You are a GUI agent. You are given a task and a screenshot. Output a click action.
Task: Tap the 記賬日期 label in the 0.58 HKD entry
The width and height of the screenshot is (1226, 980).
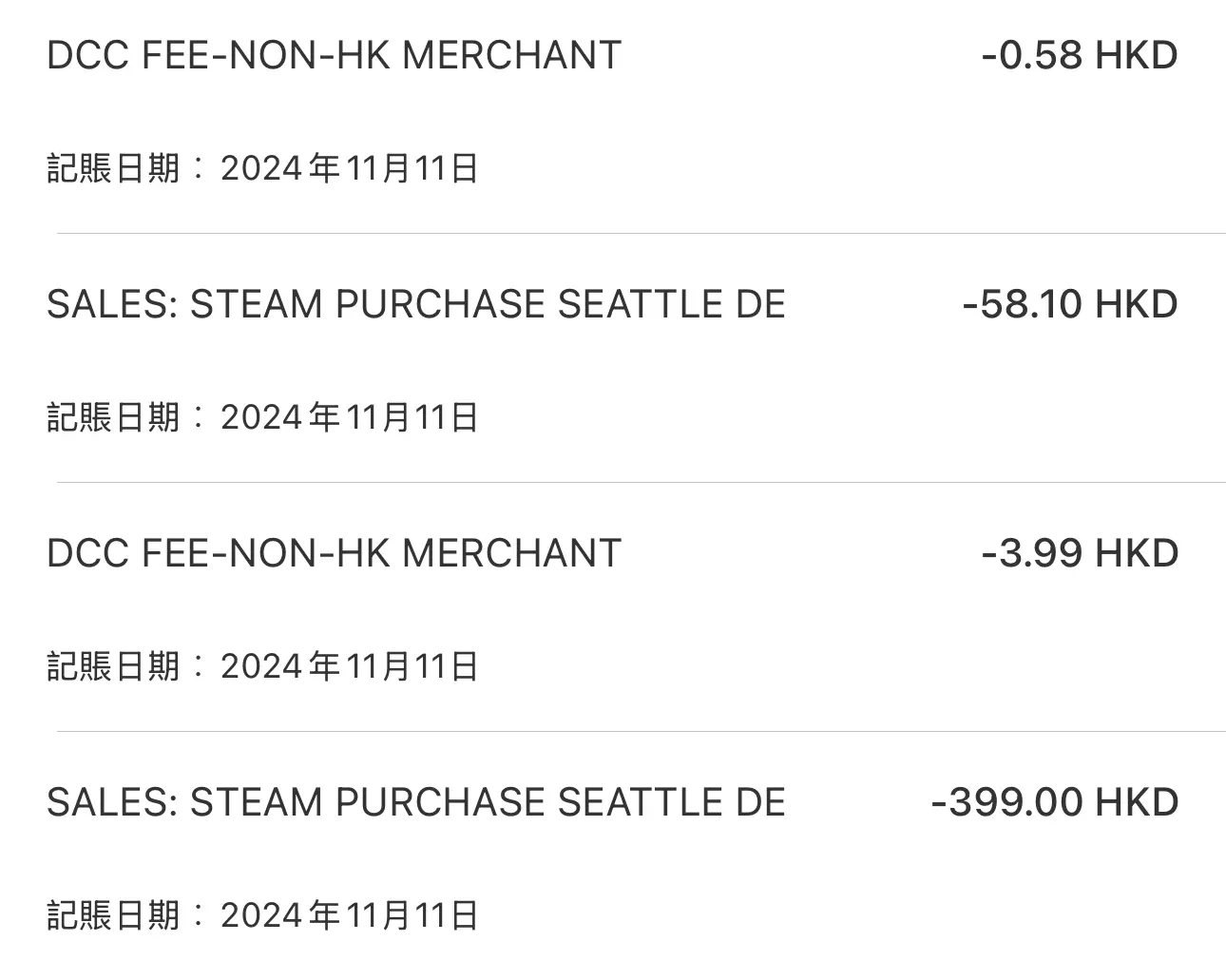(x=113, y=169)
